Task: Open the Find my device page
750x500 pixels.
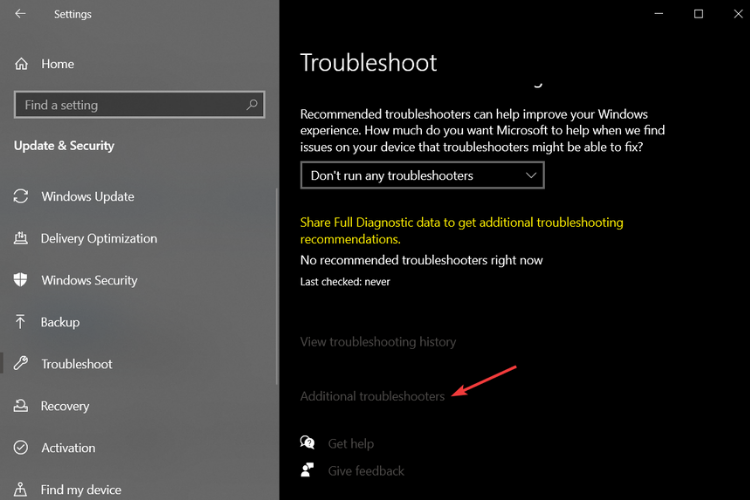Action: (80, 490)
